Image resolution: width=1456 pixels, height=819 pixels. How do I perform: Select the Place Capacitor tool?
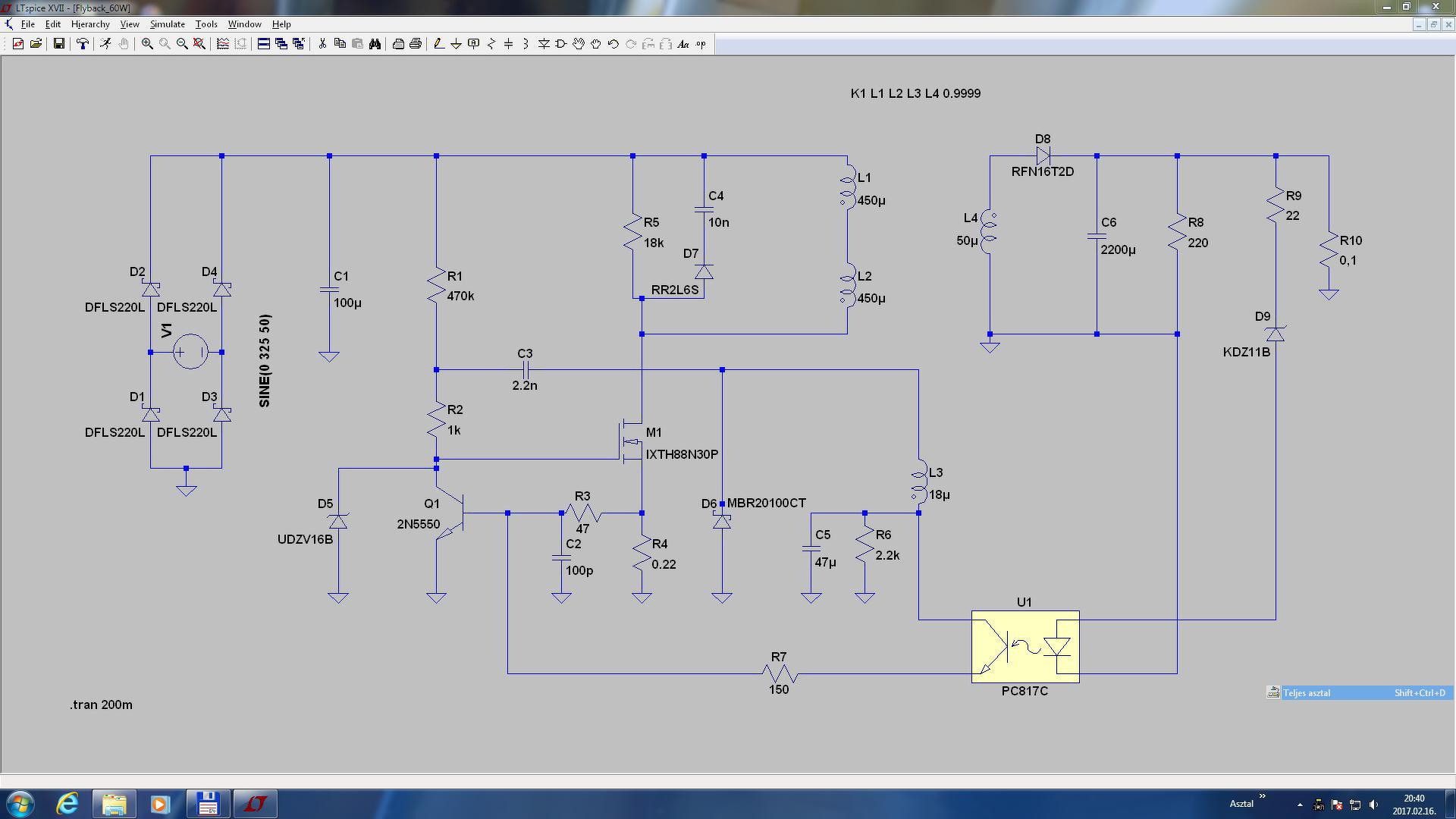pyautogui.click(x=508, y=44)
